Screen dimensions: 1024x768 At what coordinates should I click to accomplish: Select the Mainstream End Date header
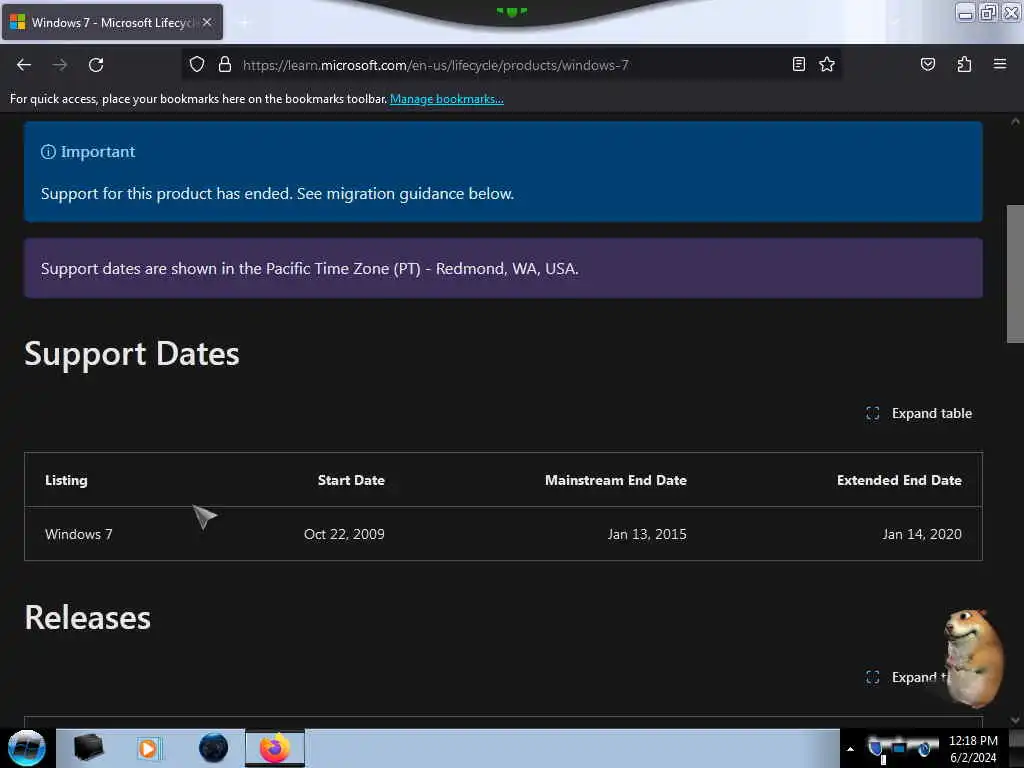(616, 480)
